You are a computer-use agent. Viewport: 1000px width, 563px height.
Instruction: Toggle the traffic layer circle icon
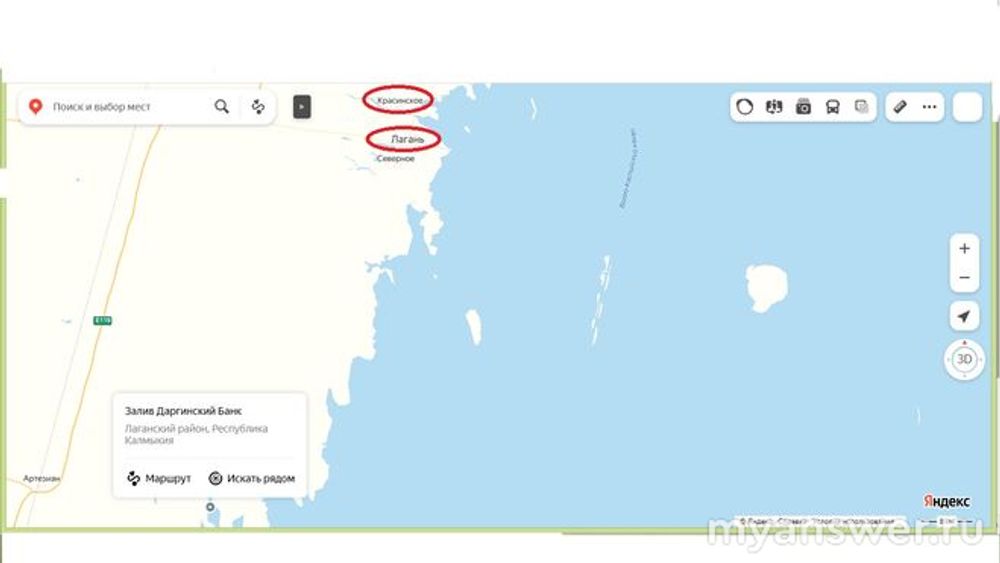pyautogui.click(x=744, y=106)
